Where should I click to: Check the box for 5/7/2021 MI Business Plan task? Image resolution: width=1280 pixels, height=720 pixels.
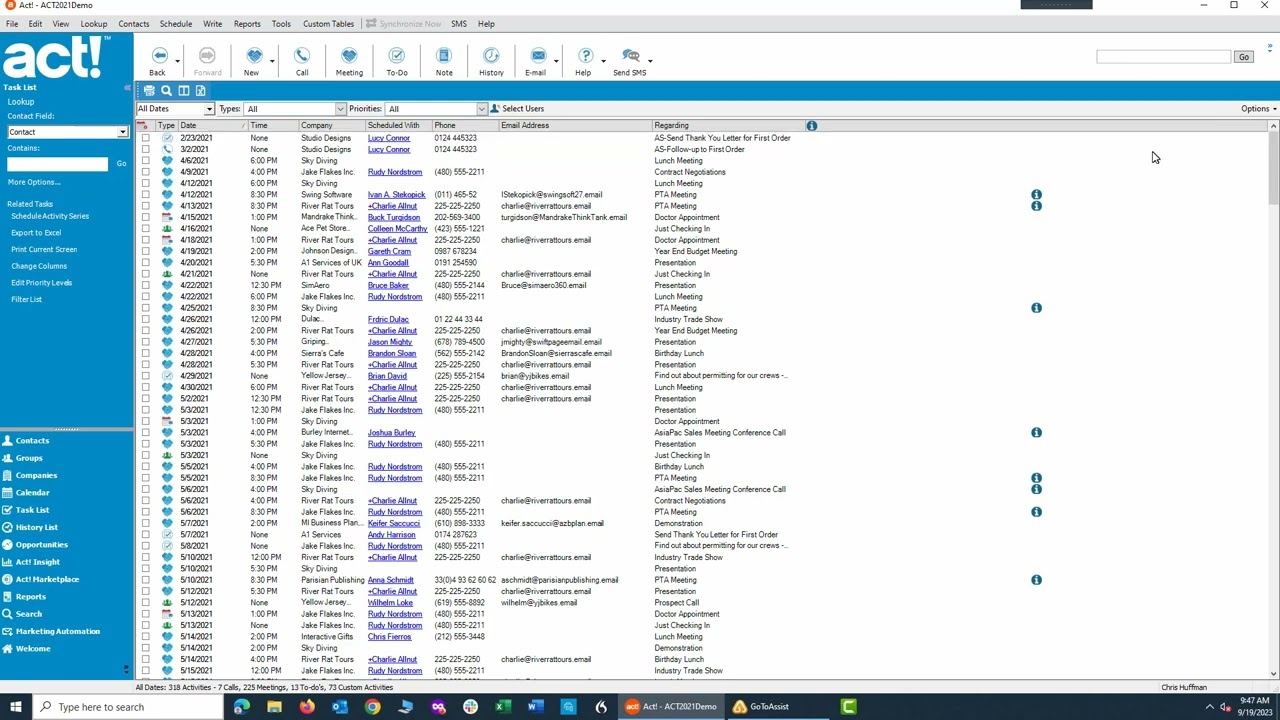[x=146, y=523]
